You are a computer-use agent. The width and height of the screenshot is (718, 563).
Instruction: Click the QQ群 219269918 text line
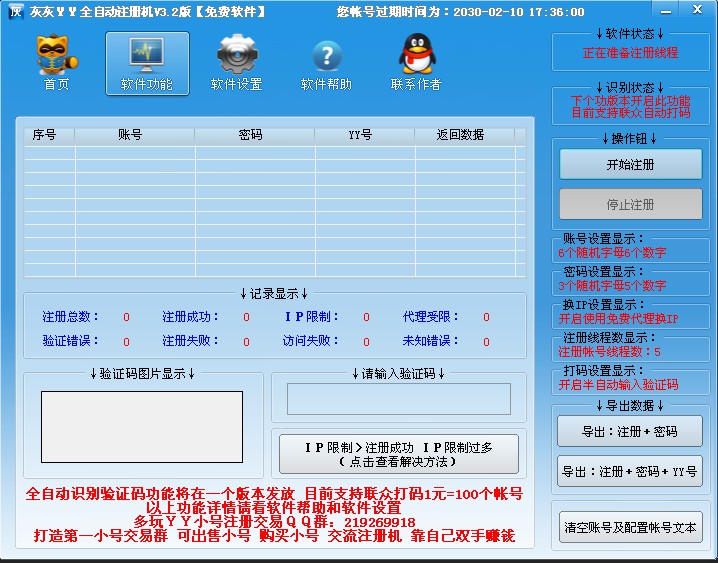(274, 522)
